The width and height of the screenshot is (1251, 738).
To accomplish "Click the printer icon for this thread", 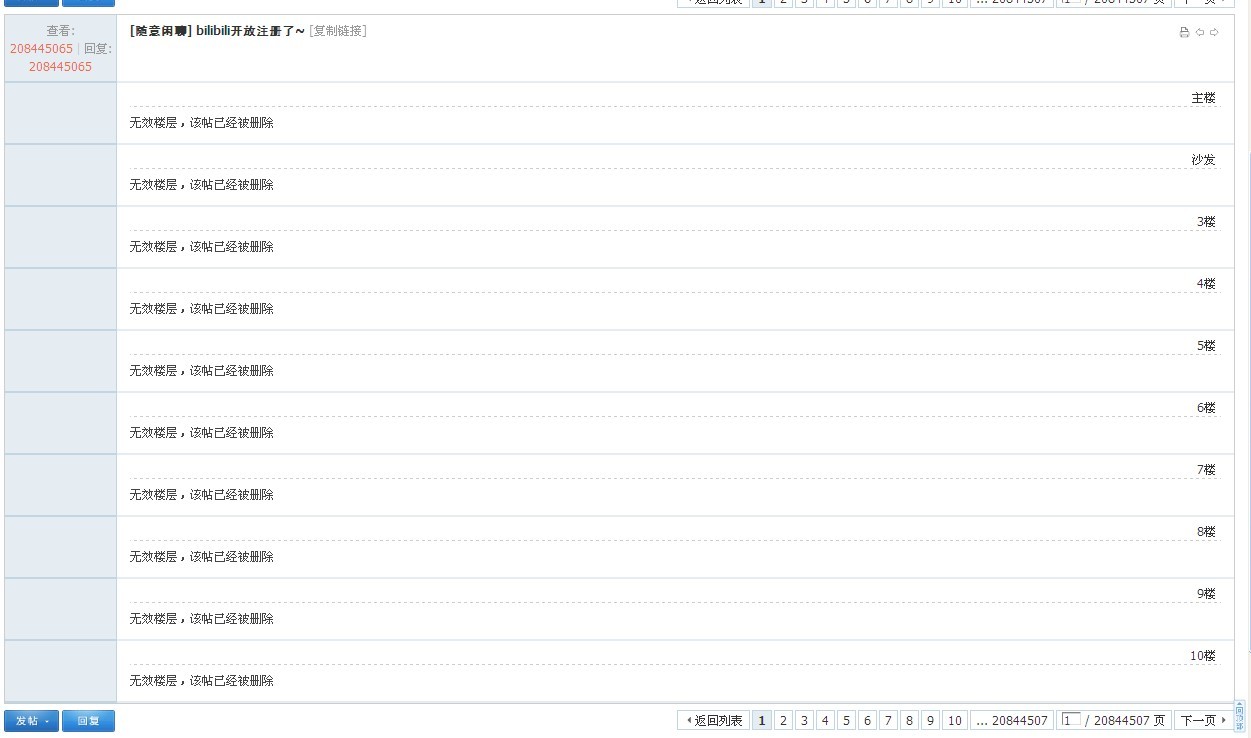I will (1184, 33).
